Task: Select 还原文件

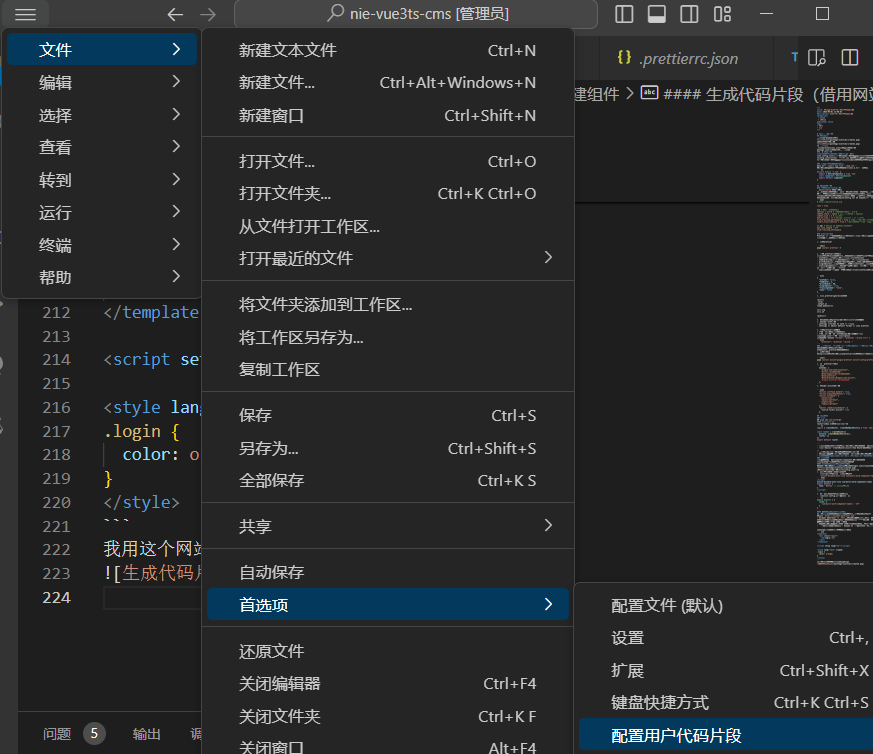Action: [388, 652]
